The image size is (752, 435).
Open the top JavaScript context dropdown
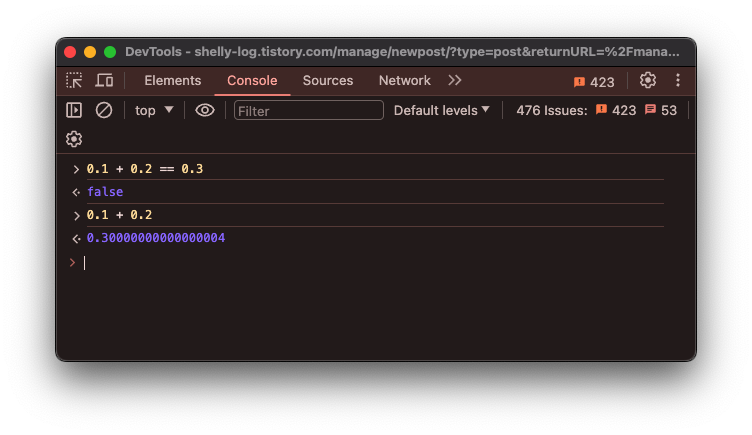click(x=154, y=111)
